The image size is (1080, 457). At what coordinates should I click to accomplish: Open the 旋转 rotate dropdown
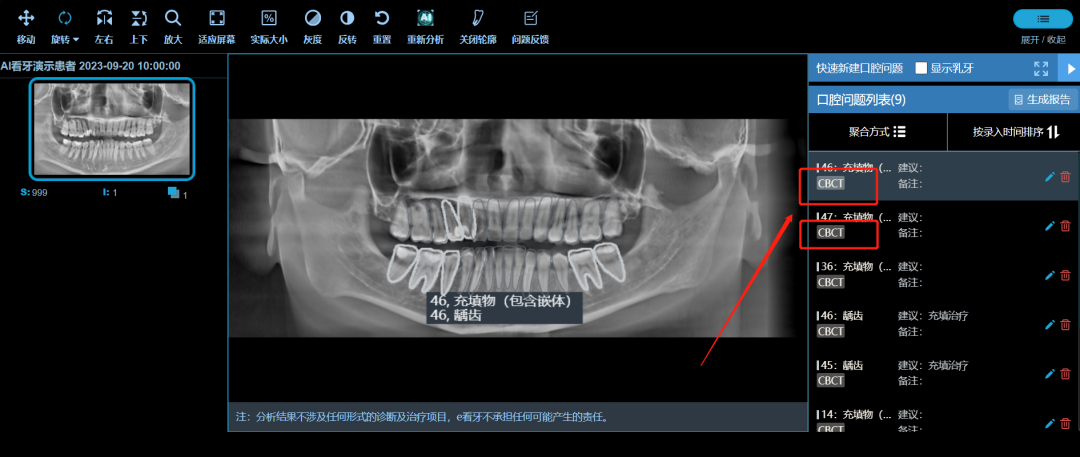coord(65,26)
